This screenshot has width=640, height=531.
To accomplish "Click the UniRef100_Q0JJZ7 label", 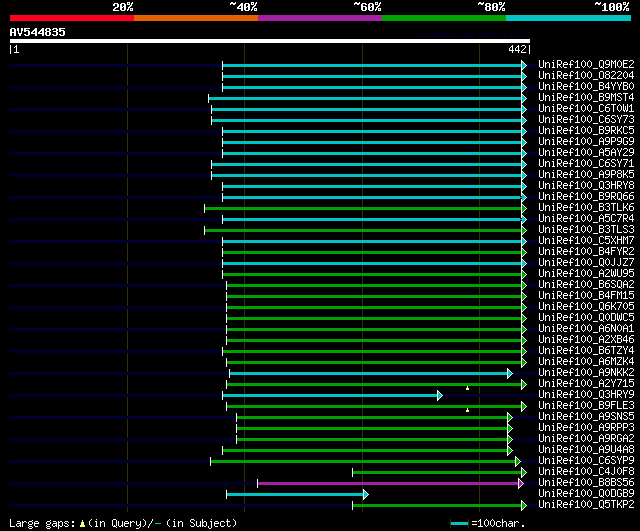I will tap(586, 263).
